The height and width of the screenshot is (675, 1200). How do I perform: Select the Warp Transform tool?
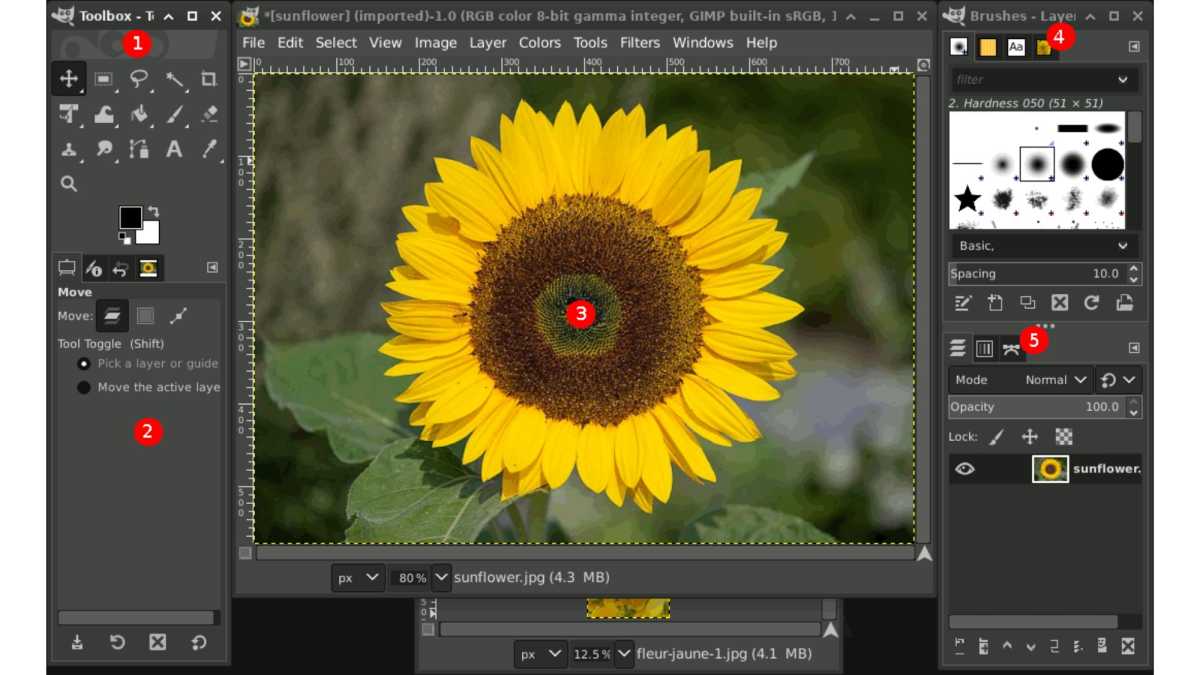pyautogui.click(x=104, y=114)
